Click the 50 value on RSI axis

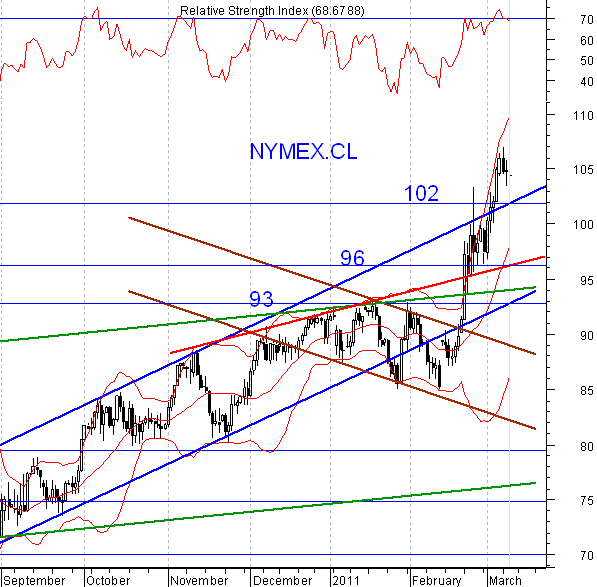coord(587,61)
